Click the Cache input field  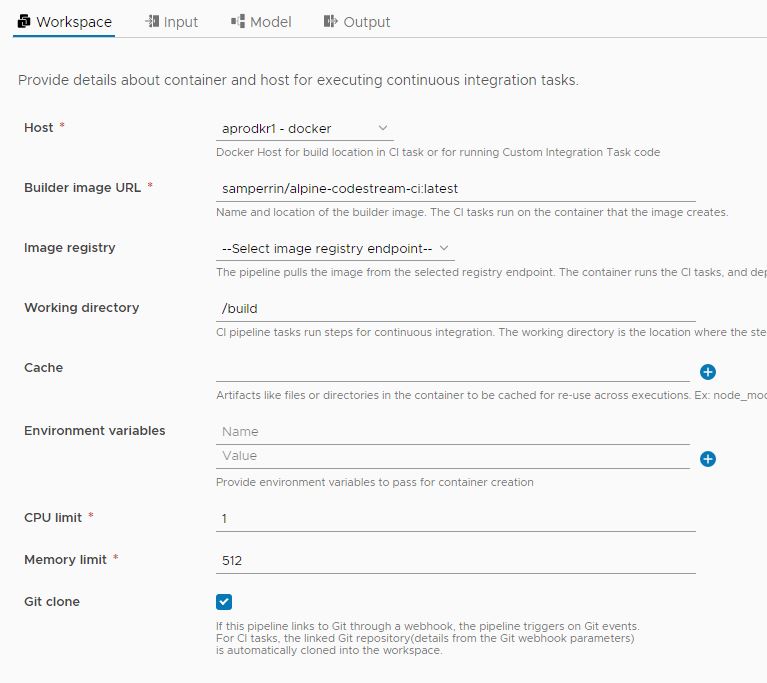[x=453, y=371]
